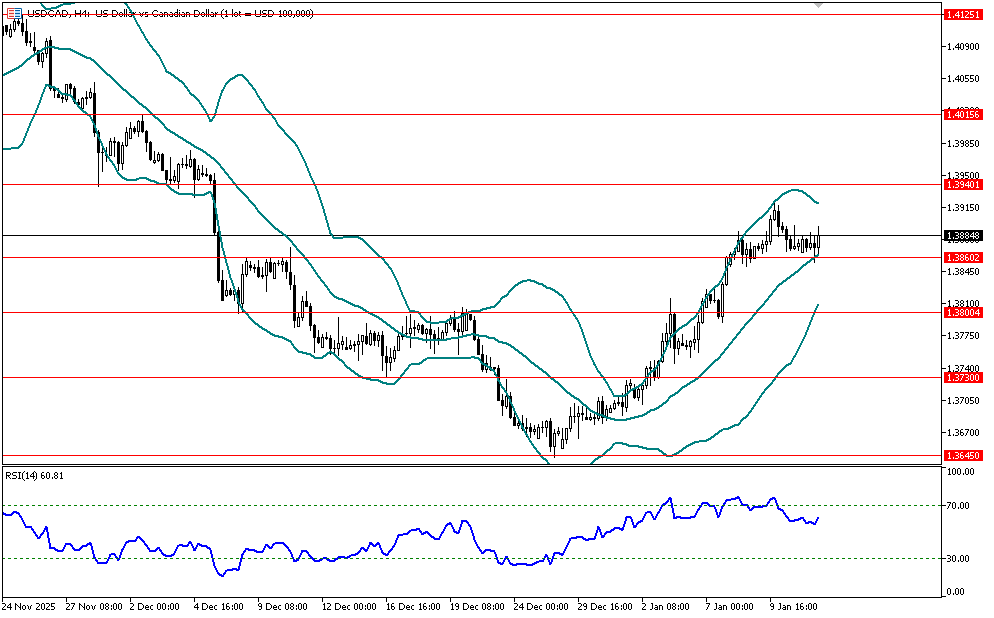The height and width of the screenshot is (618, 994).
Task: Click the RSI 30.00 oversold scale value
Action: [x=960, y=558]
